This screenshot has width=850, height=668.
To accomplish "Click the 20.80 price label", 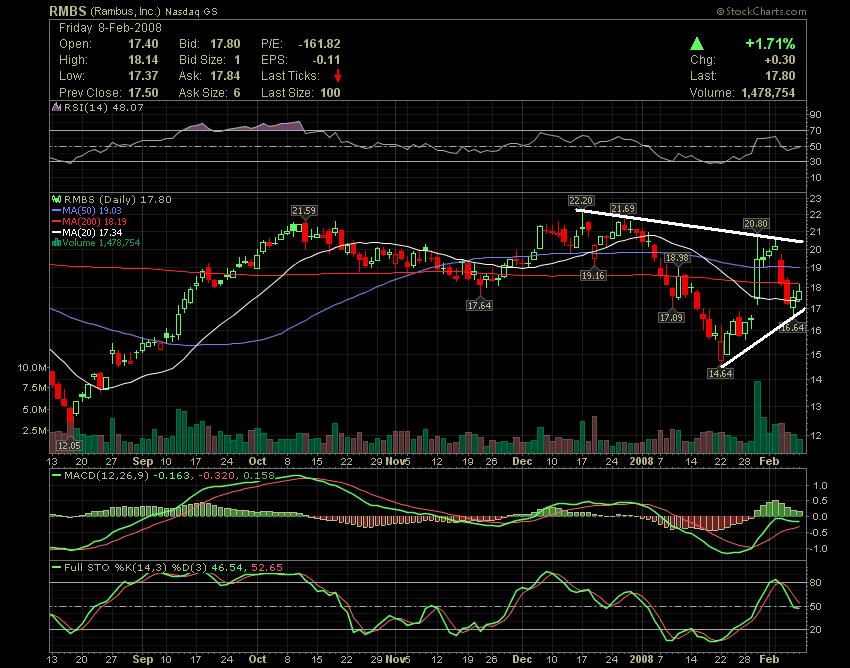I will [756, 223].
